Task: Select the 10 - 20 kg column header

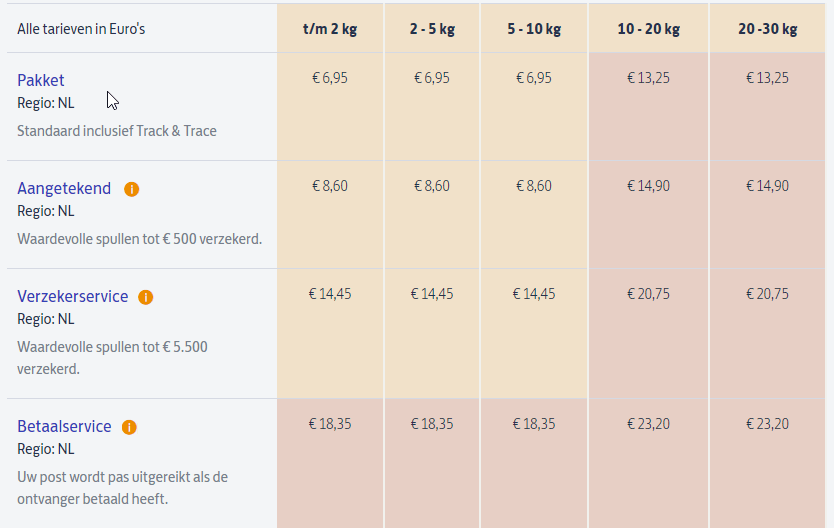Action: pyautogui.click(x=648, y=29)
